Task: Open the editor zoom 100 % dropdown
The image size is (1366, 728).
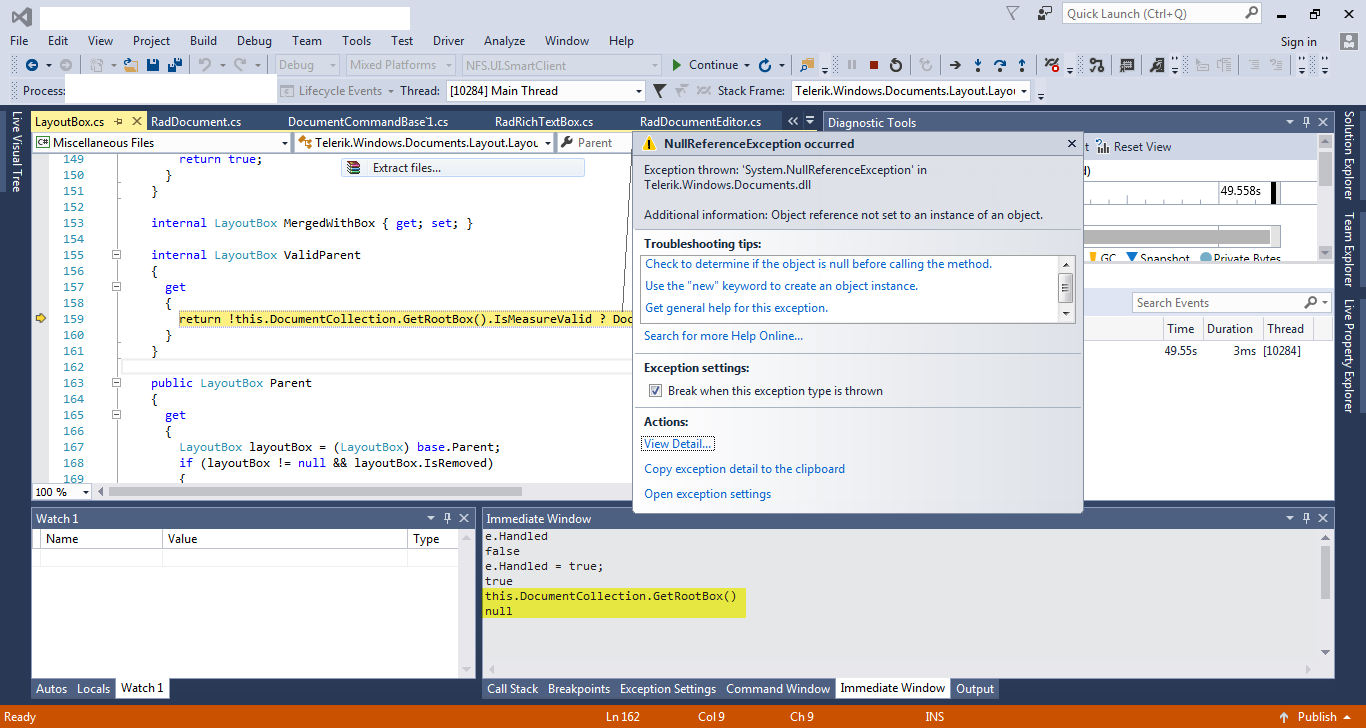Action: pyautogui.click(x=86, y=492)
